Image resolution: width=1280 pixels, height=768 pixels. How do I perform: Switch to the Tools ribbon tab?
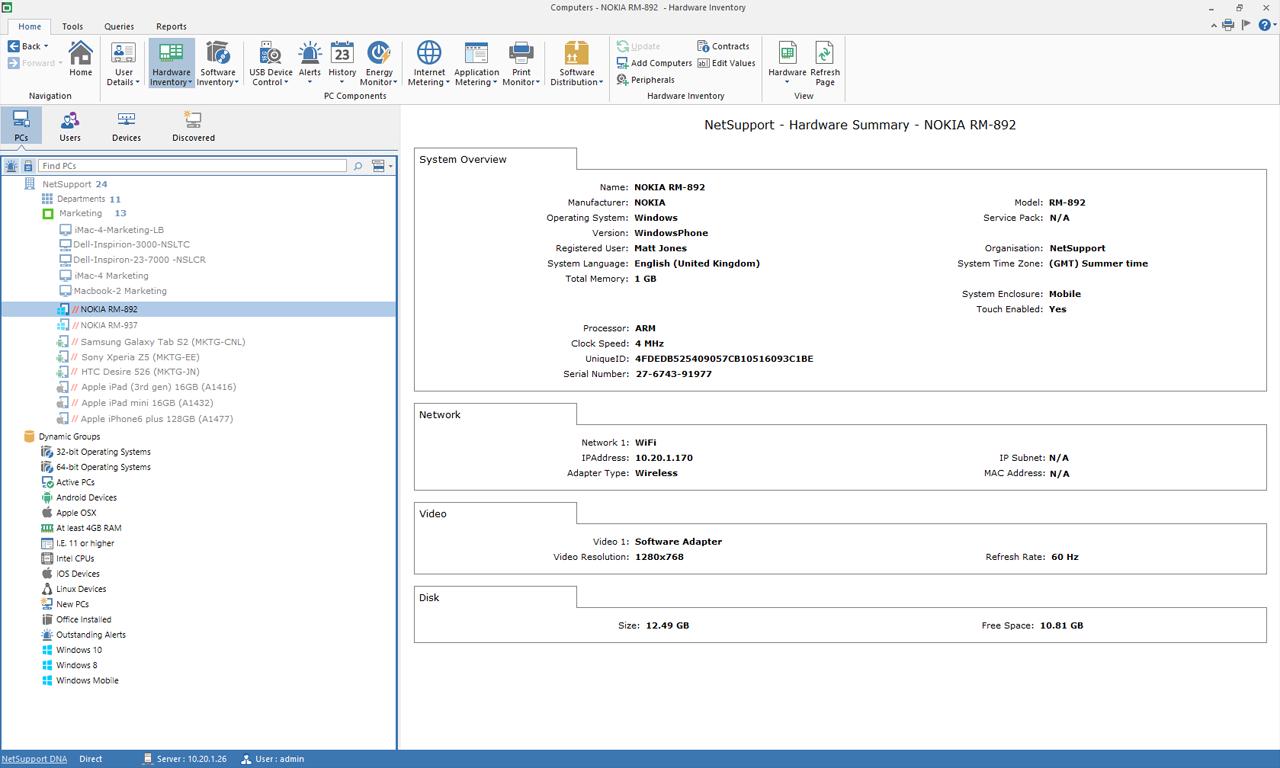pyautogui.click(x=72, y=27)
